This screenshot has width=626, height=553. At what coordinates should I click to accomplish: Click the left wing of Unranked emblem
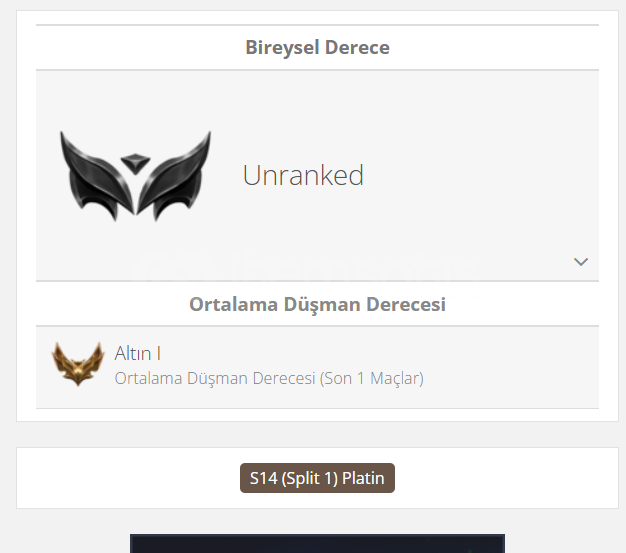96,176
